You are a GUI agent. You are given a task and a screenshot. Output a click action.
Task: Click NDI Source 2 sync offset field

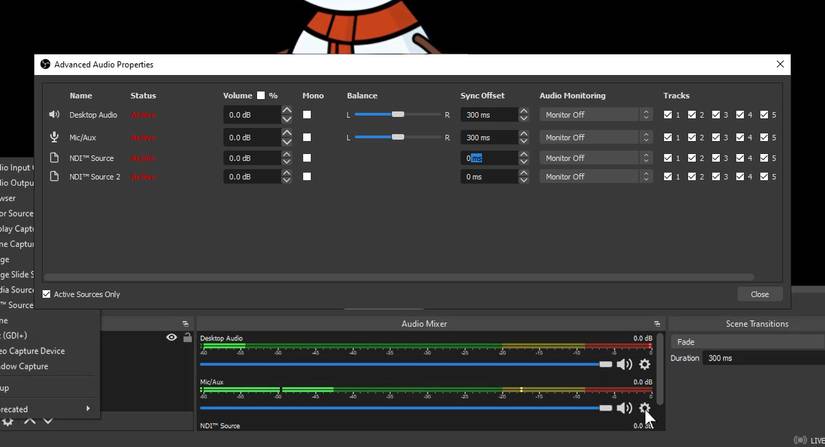[489, 177]
